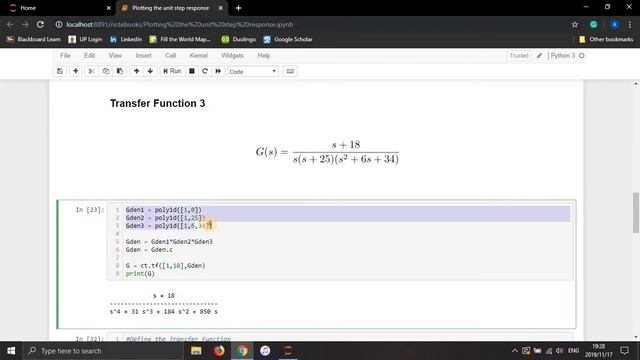This screenshot has width=640, height=360.
Task: Move selected cell up arrow
Action: 136,71
